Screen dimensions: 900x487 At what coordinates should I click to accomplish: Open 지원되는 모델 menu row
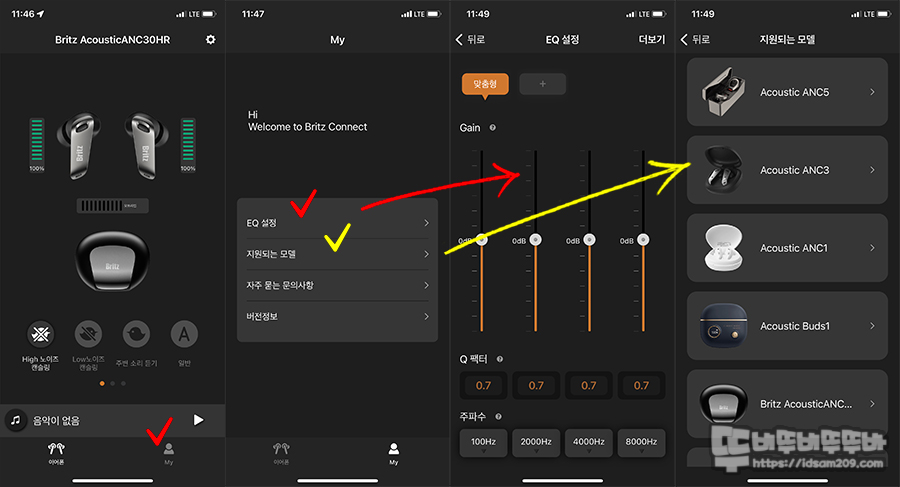coord(338,254)
